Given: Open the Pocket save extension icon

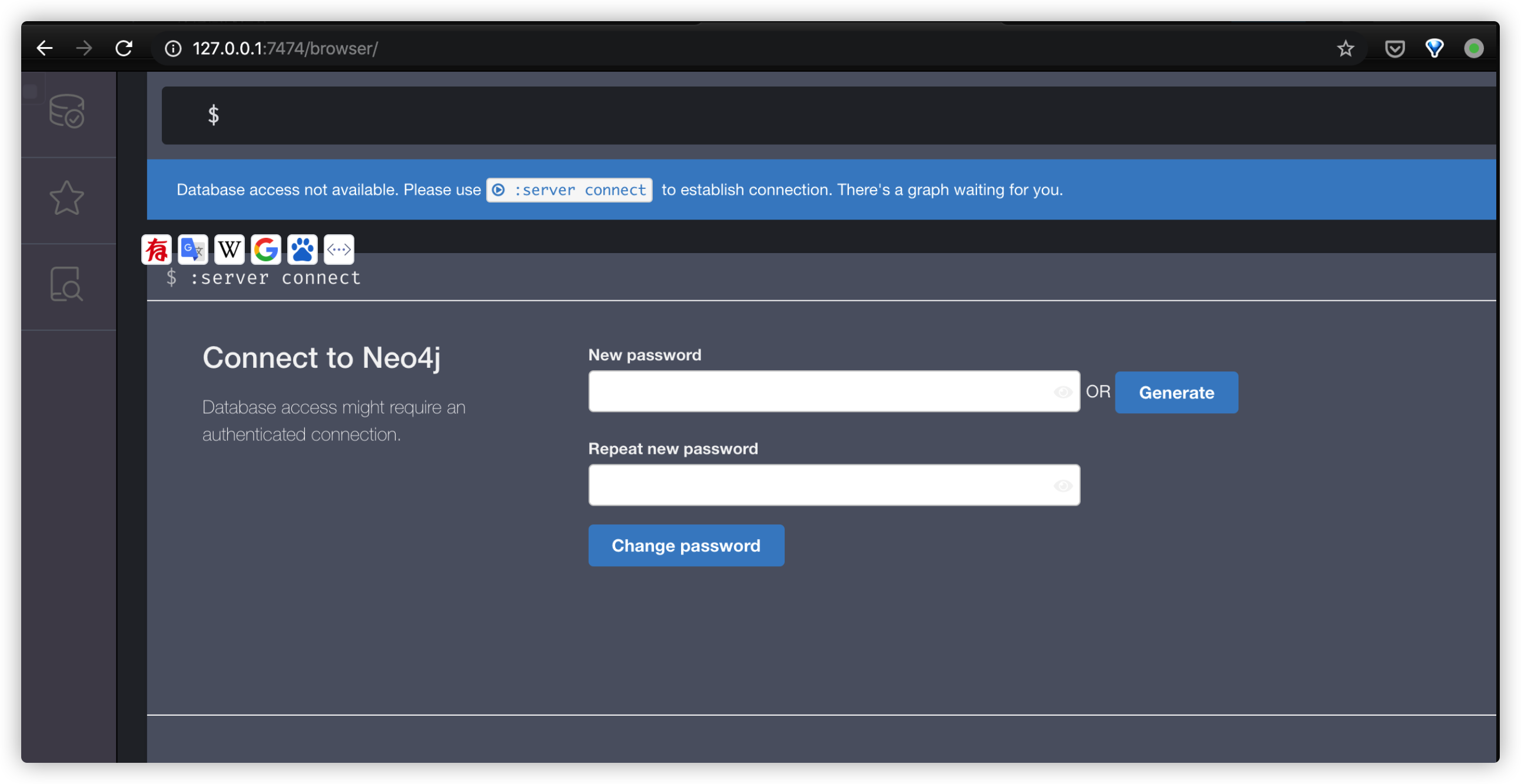Looking at the screenshot, I should click(x=1394, y=48).
